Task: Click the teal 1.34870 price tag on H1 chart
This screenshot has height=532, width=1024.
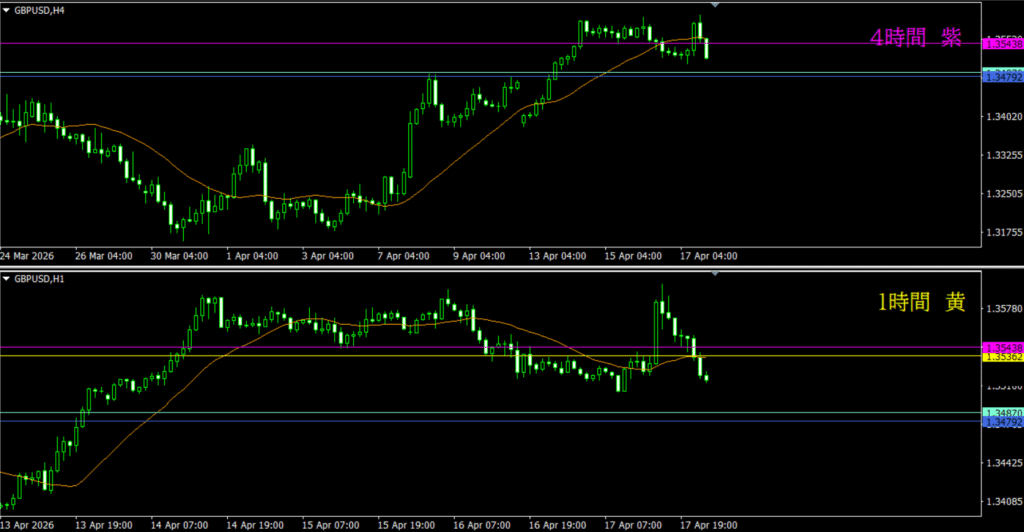Action: click(1002, 412)
